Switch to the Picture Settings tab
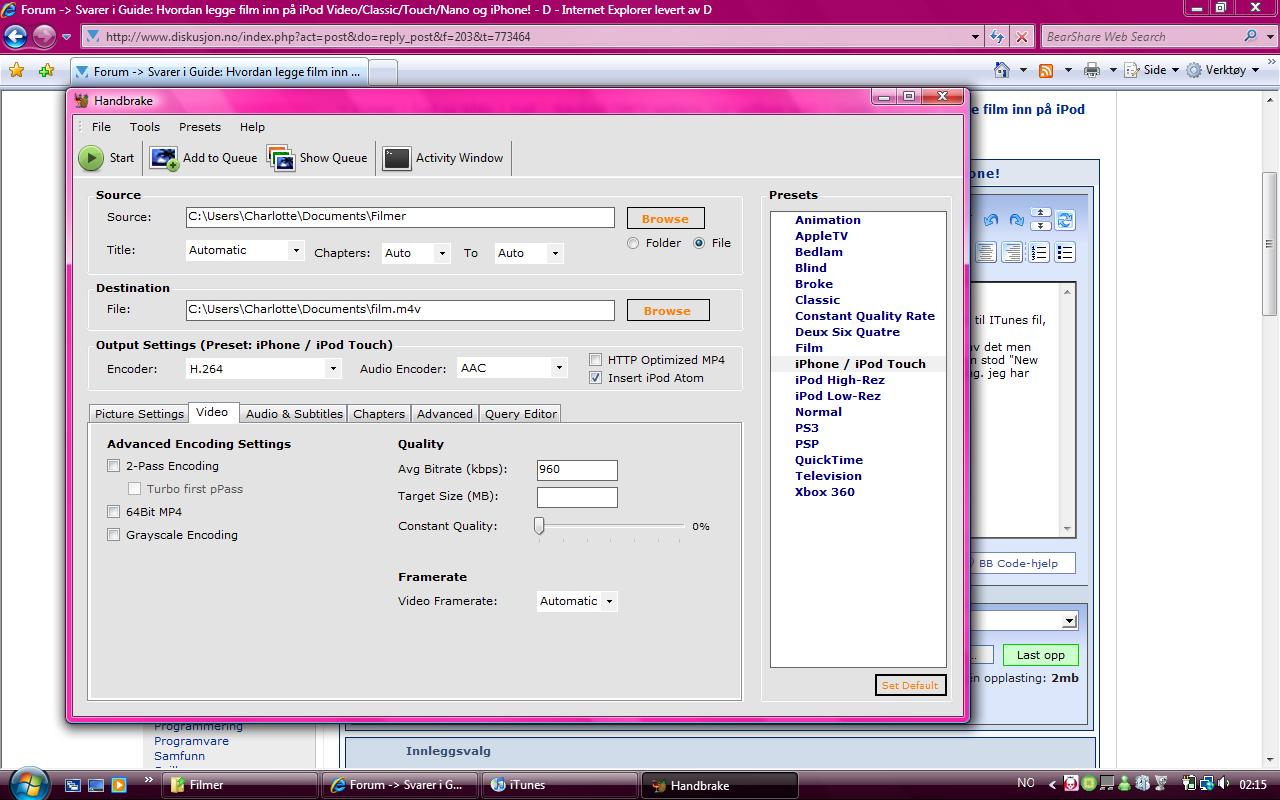The width and height of the screenshot is (1280, 800). click(139, 414)
